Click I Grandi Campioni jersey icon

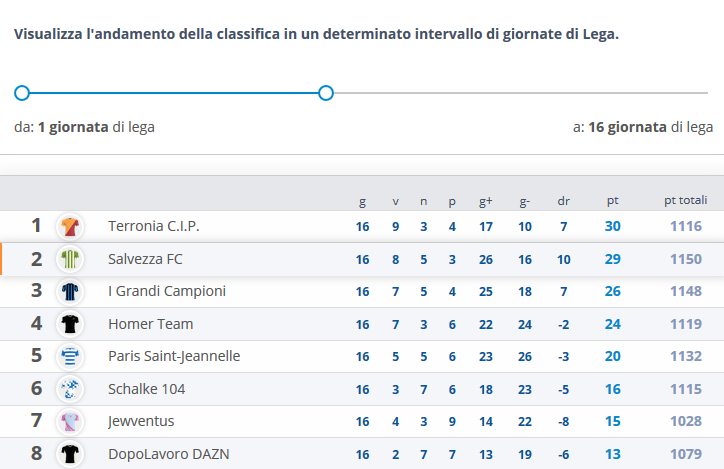pyautogui.click(x=70, y=292)
